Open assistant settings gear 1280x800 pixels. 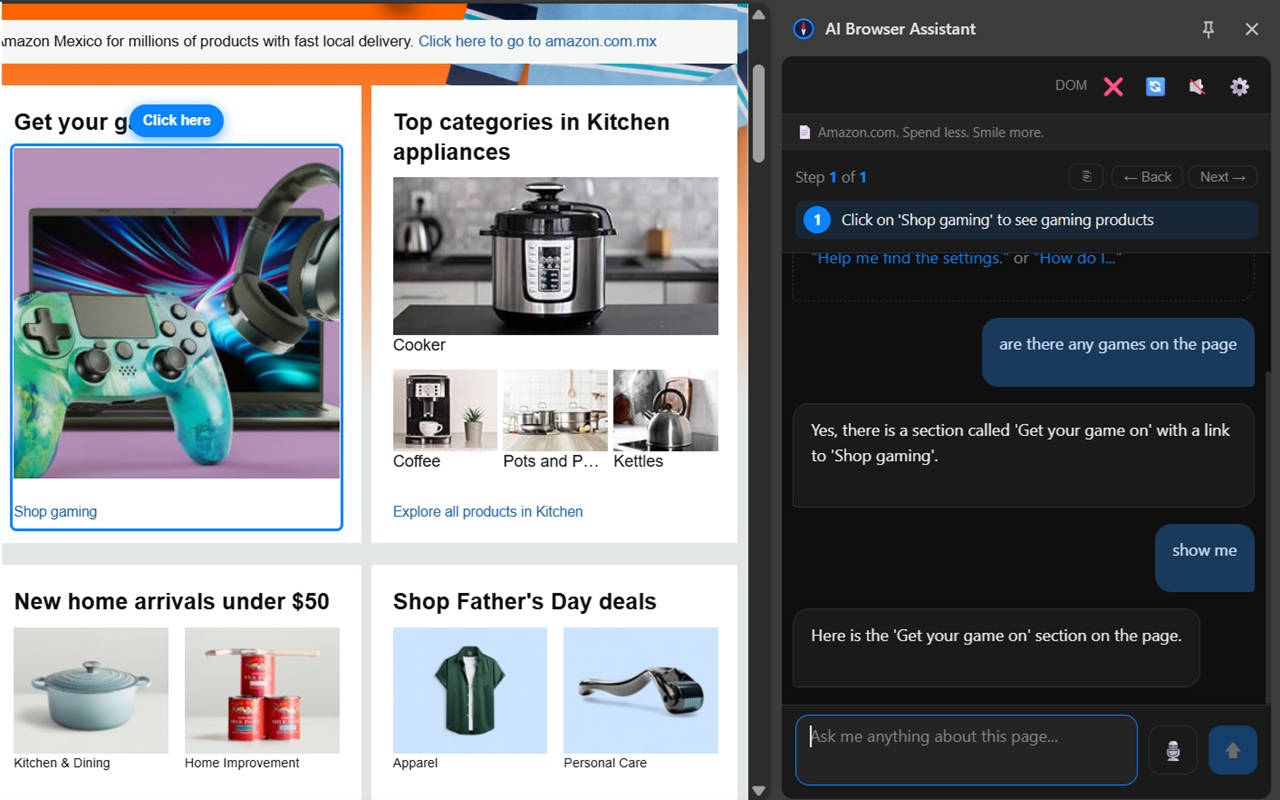tap(1240, 86)
